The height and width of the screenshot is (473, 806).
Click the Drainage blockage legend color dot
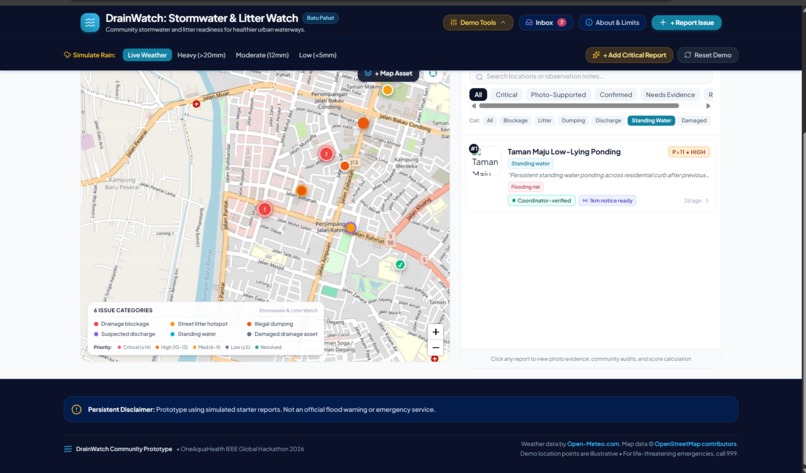(x=96, y=324)
